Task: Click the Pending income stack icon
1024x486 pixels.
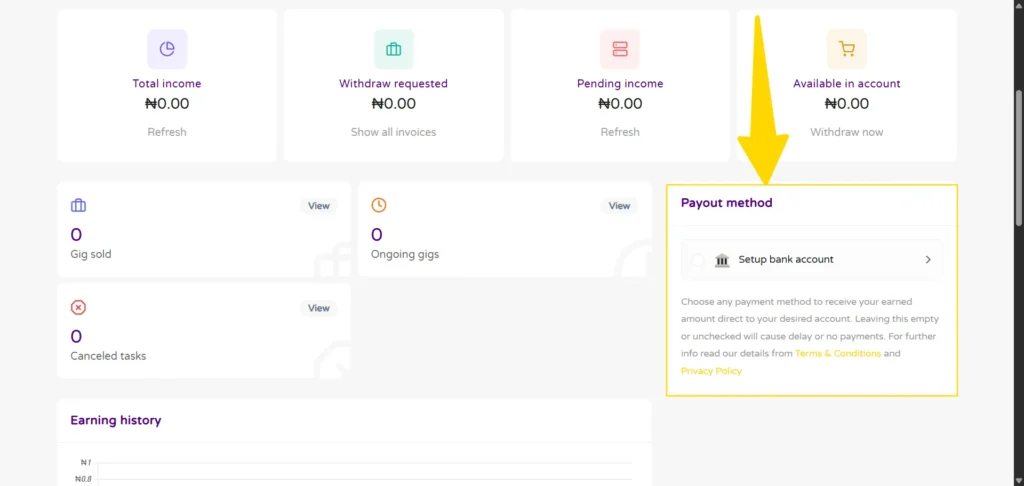Action: pos(620,48)
